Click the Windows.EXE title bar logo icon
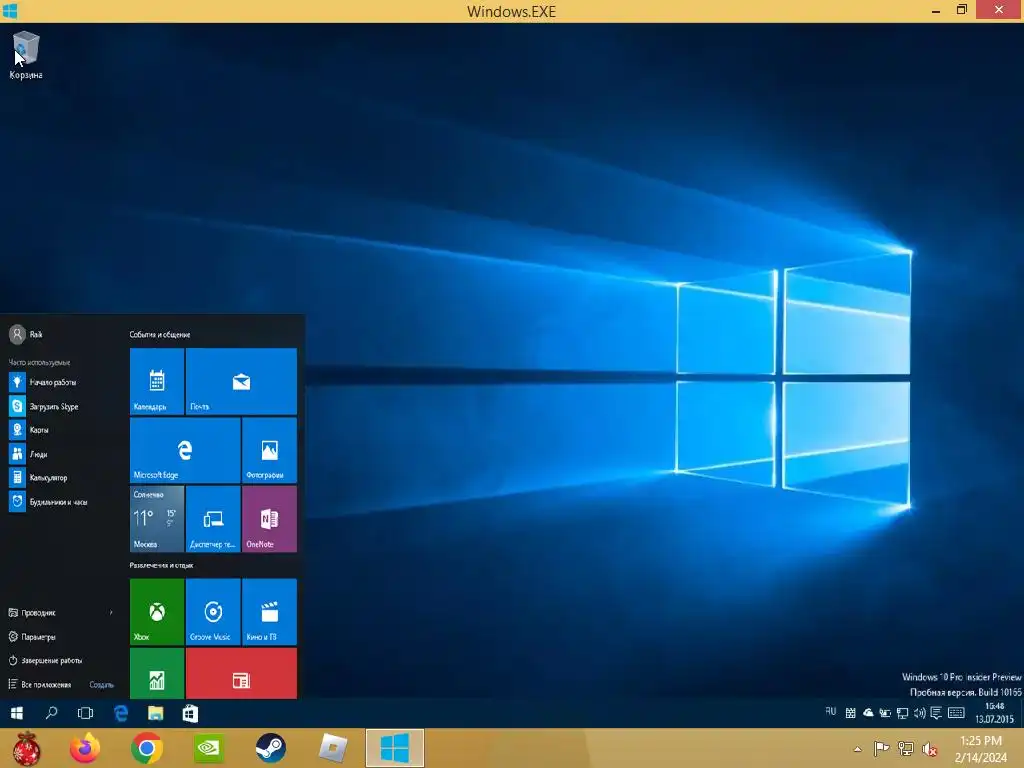Image resolution: width=1024 pixels, height=768 pixels. (10, 10)
